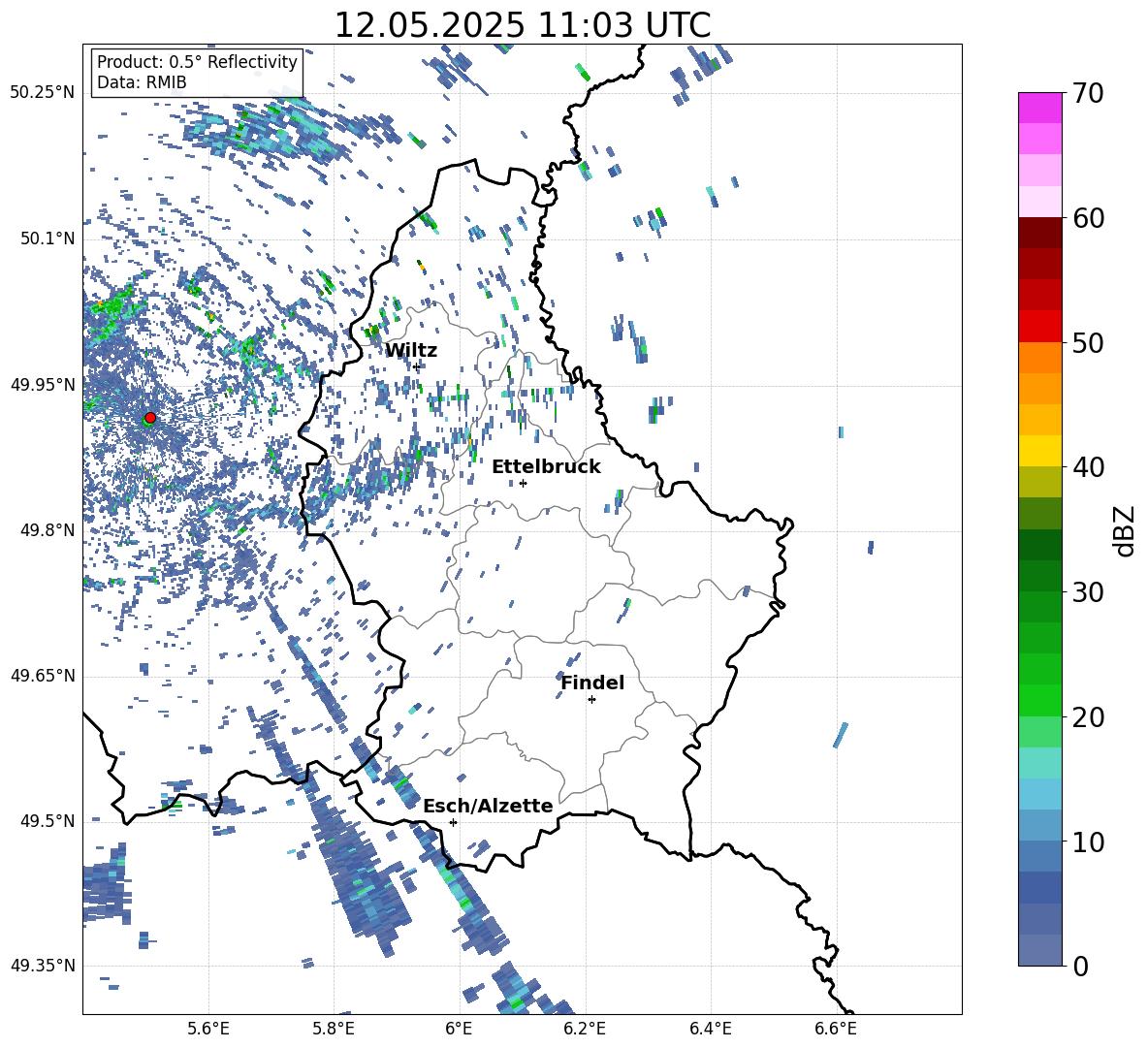Viewport: 1148px width, 1048px height.
Task: Click the colorbar tick label 30
Action: 1089,592
